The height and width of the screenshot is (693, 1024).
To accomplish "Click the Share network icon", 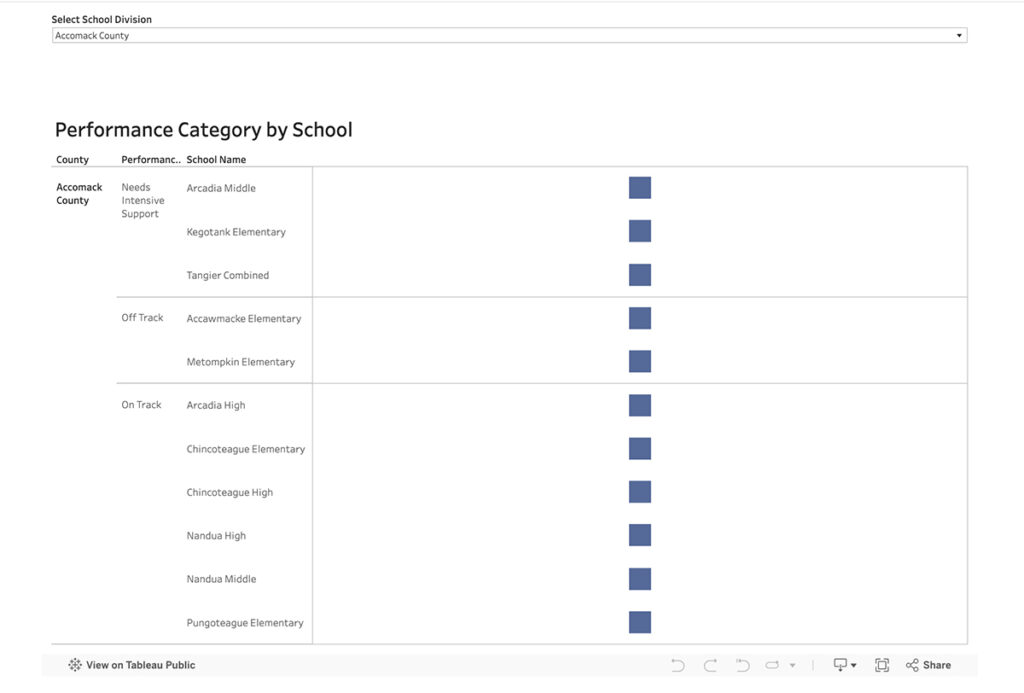I will (x=912, y=665).
